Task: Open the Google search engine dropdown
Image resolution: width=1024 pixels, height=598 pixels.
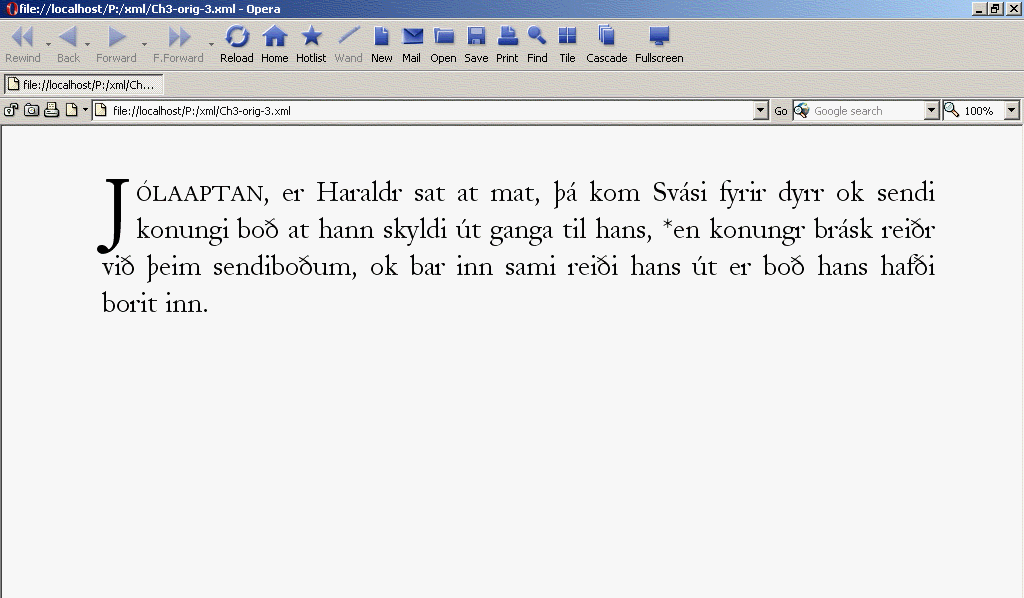Action: pyautogui.click(x=802, y=111)
